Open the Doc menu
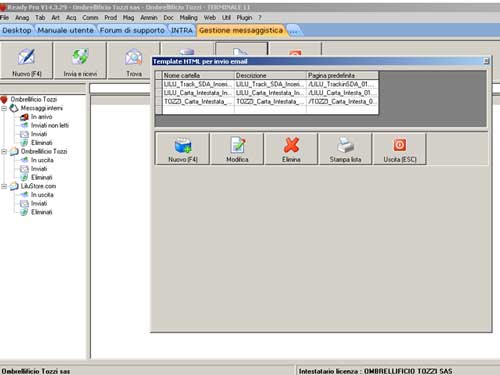Image resolution: width=500 pixels, height=375 pixels. point(168,17)
